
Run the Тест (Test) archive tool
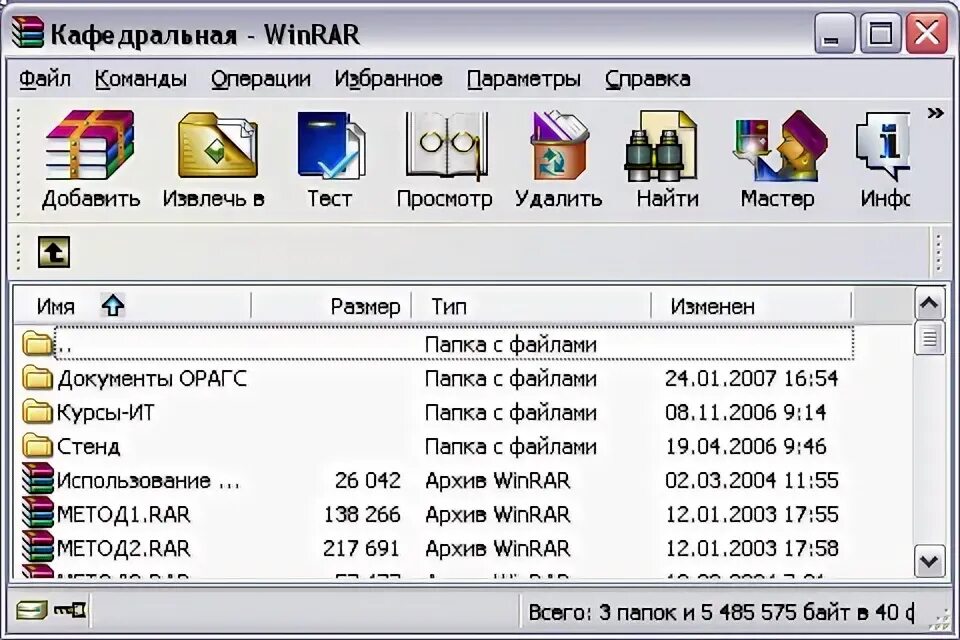(331, 146)
